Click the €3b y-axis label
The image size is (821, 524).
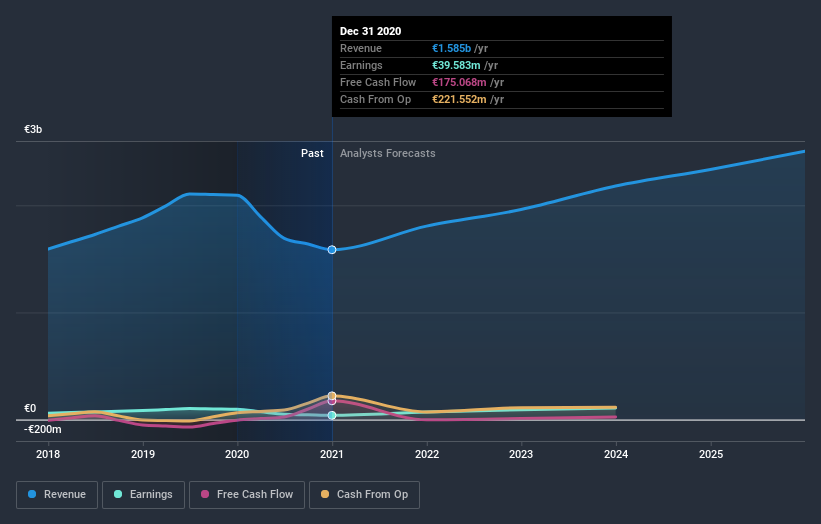(x=33, y=129)
